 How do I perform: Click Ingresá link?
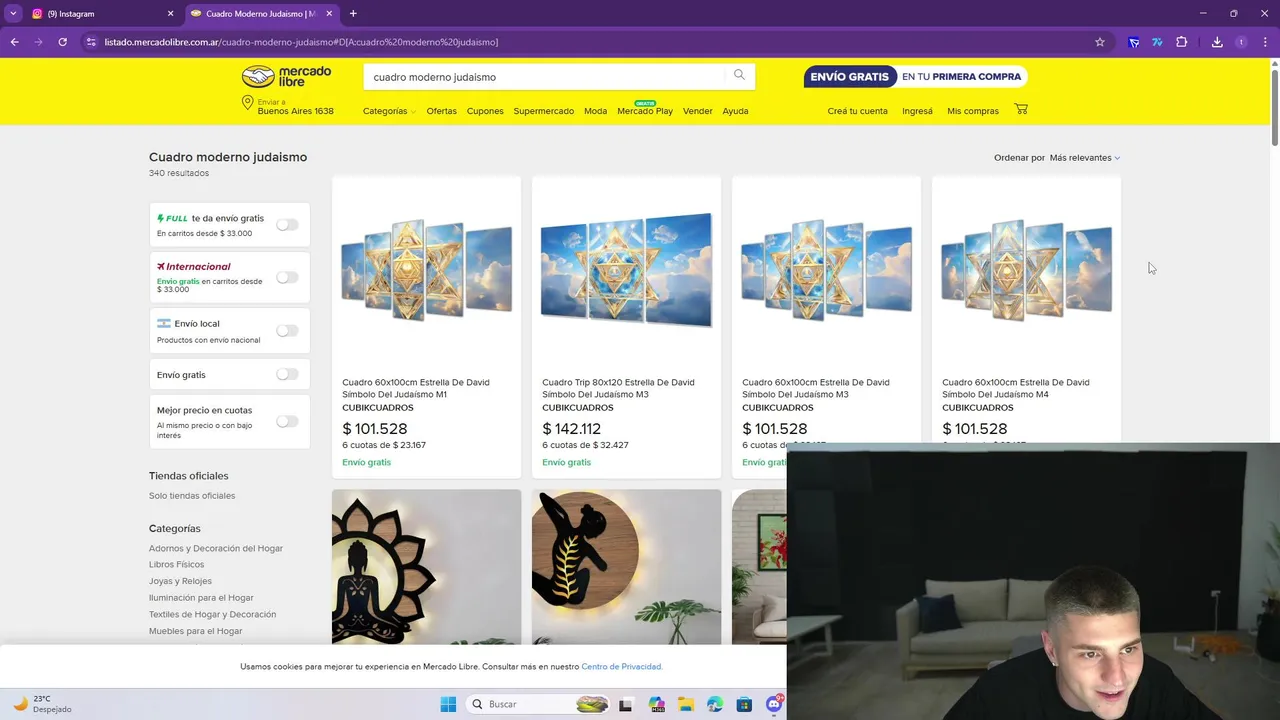coord(917,111)
